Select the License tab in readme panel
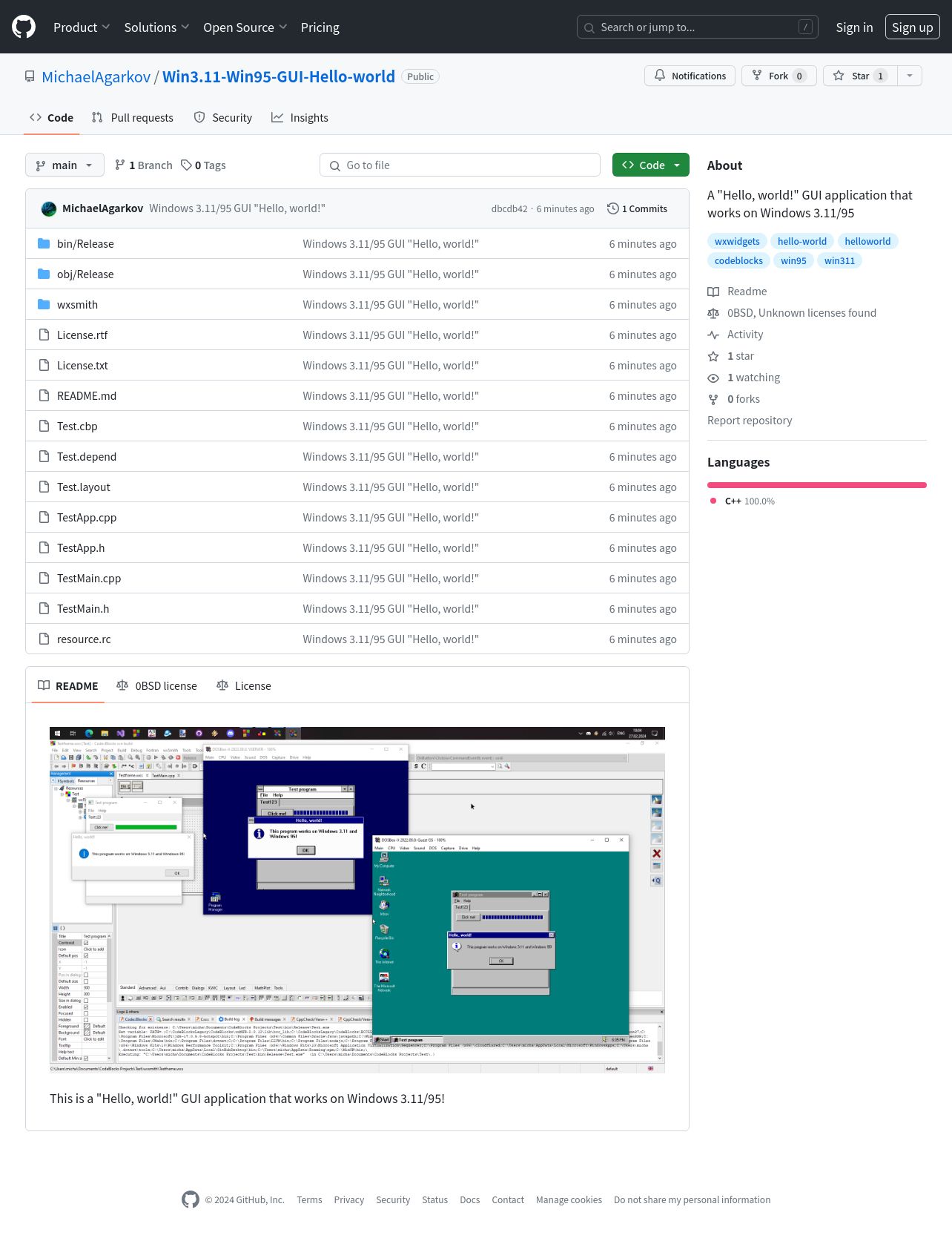This screenshot has height=1241, width=952. point(244,685)
